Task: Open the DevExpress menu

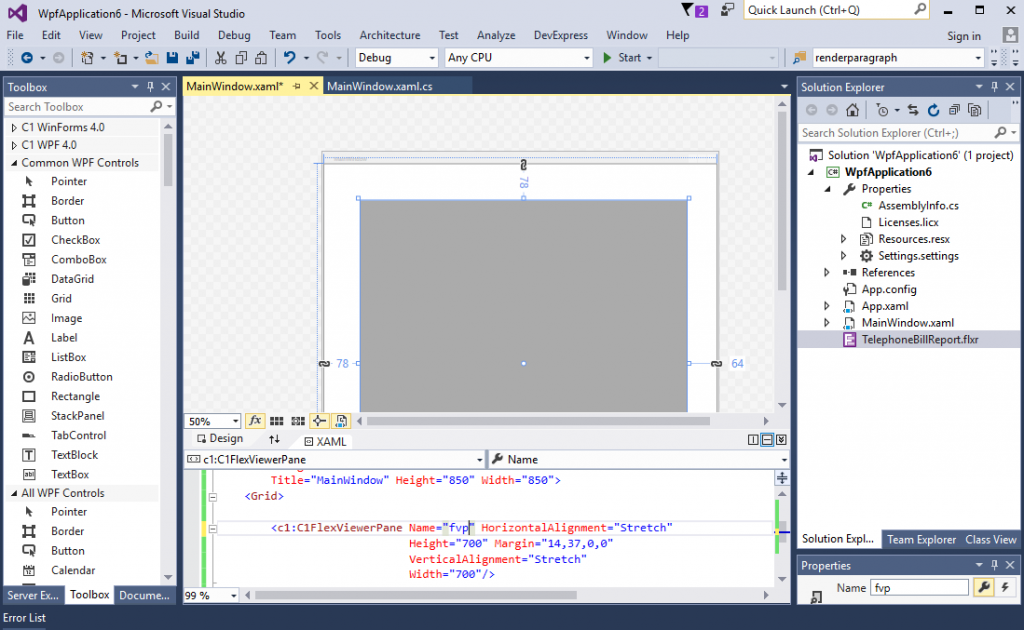Action: tap(560, 35)
